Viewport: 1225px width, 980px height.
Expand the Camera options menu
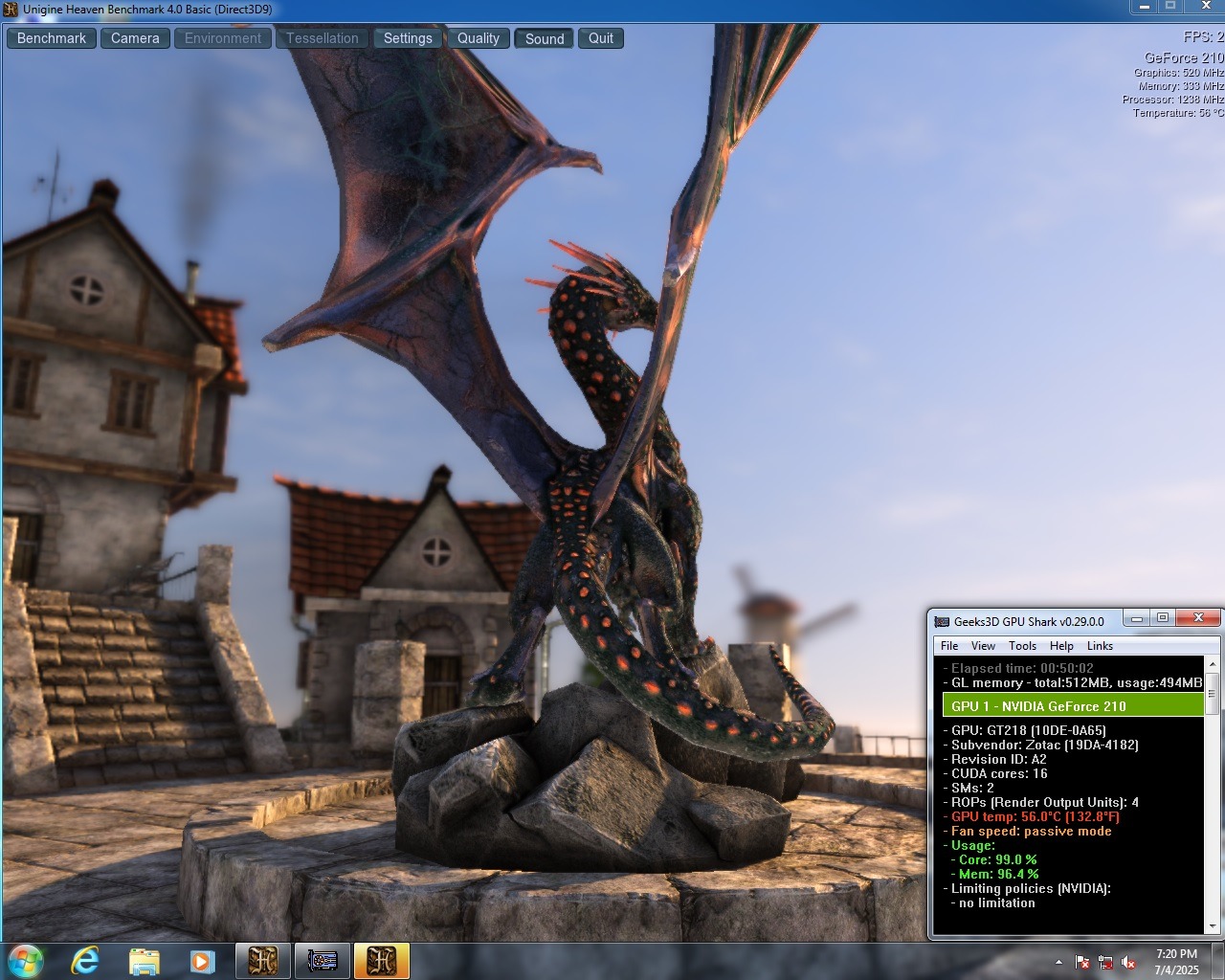(135, 38)
